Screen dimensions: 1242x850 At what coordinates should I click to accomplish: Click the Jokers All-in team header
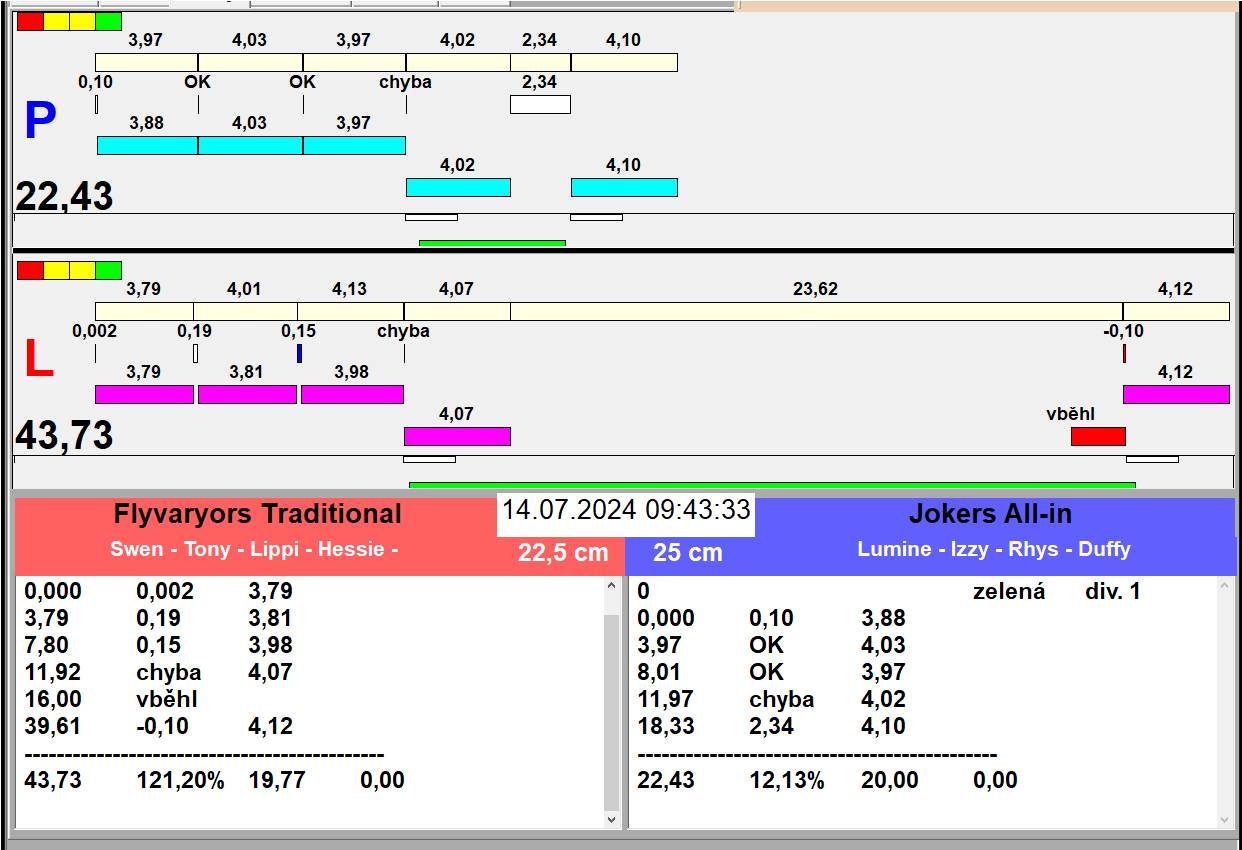(x=989, y=514)
